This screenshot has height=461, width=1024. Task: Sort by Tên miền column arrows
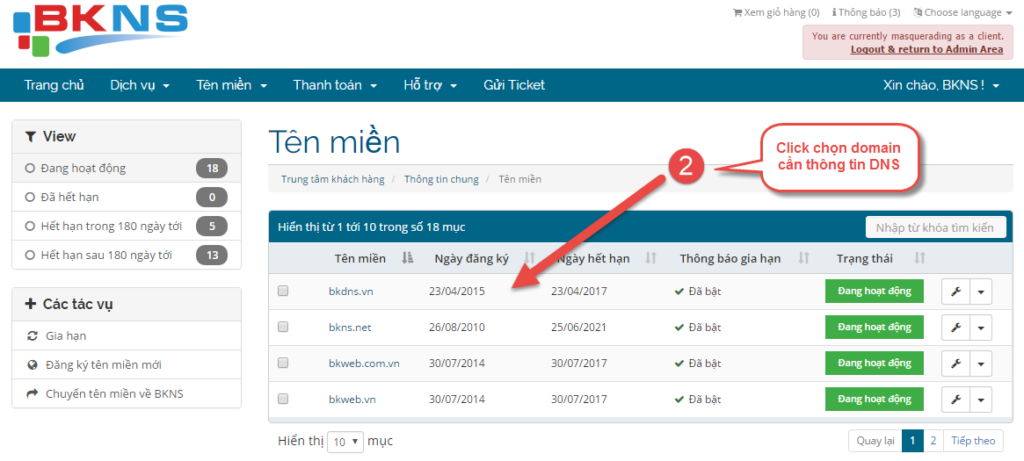[407, 259]
